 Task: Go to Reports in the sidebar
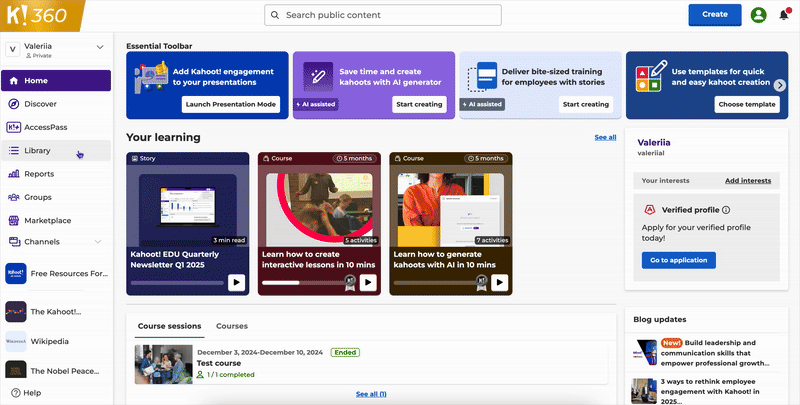(x=39, y=174)
